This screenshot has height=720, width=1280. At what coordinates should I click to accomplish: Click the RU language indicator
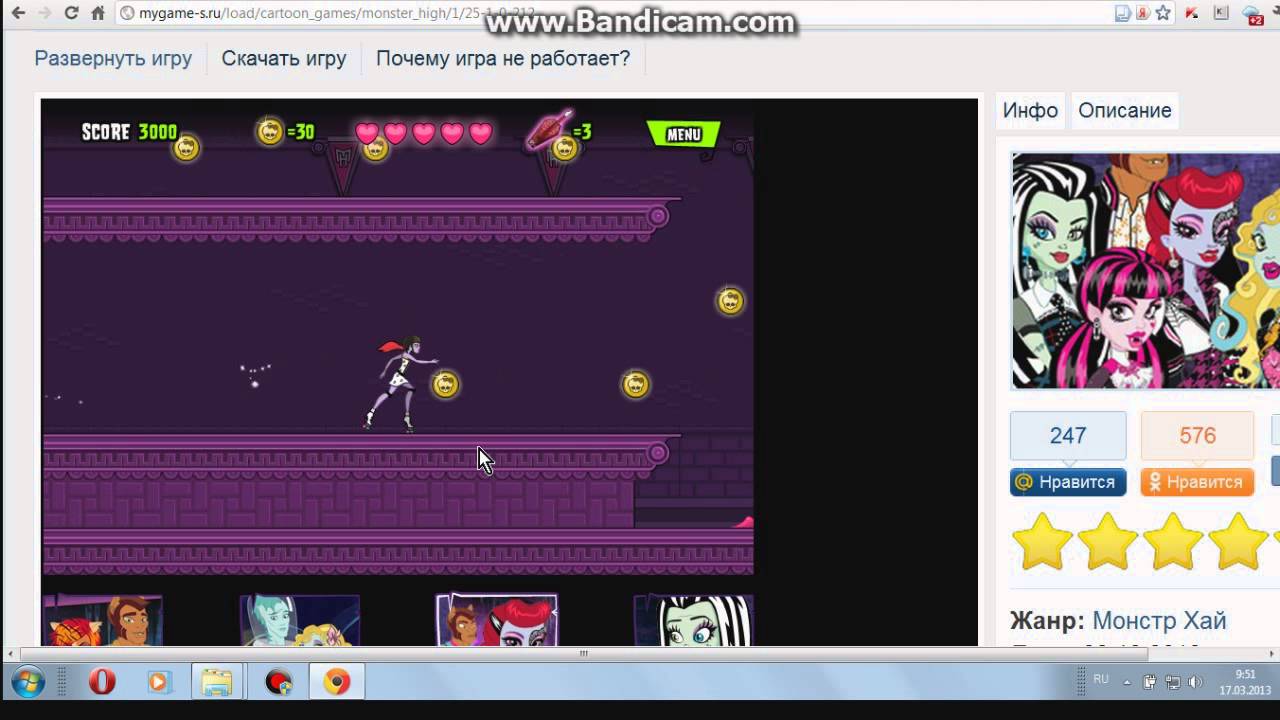[x=1101, y=679]
